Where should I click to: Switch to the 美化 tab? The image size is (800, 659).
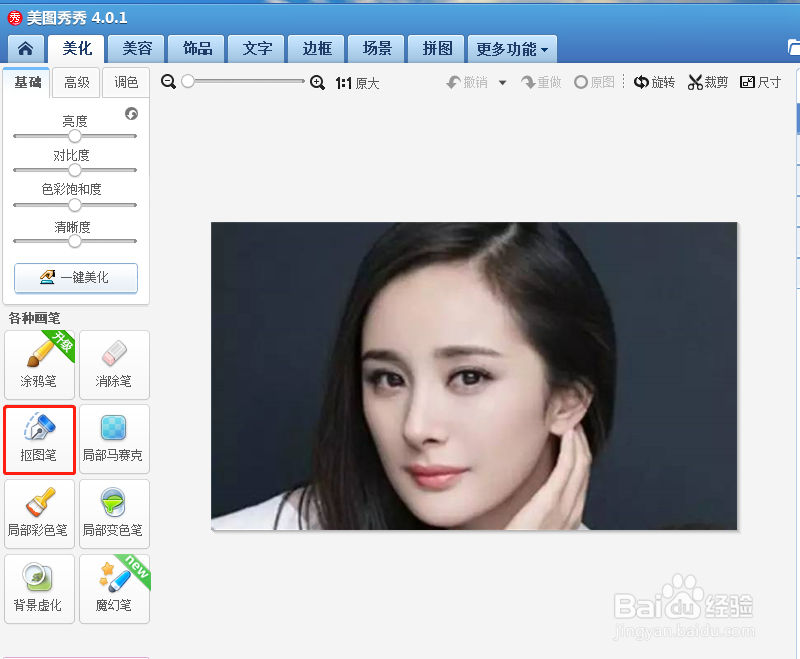click(x=77, y=49)
